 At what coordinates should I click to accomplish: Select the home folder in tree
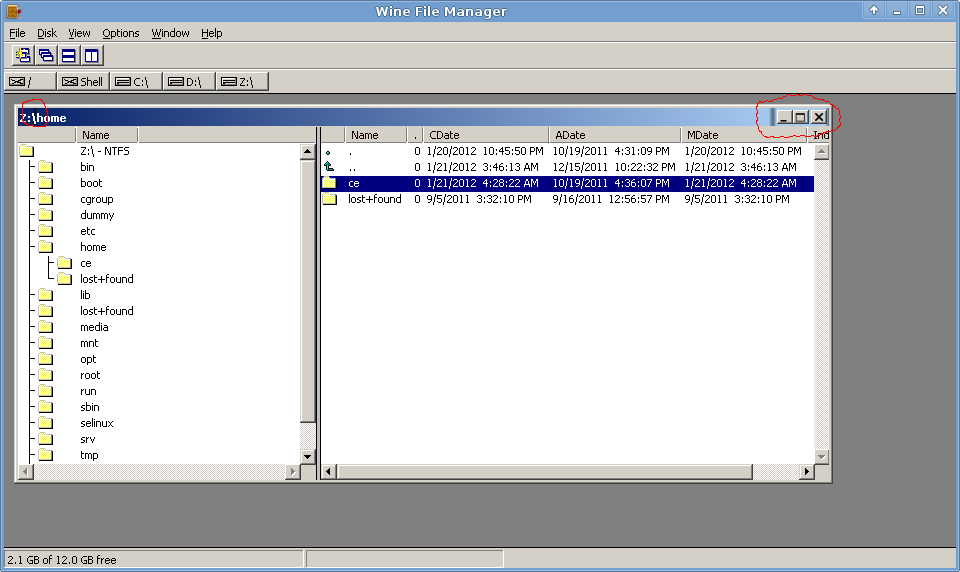93,247
